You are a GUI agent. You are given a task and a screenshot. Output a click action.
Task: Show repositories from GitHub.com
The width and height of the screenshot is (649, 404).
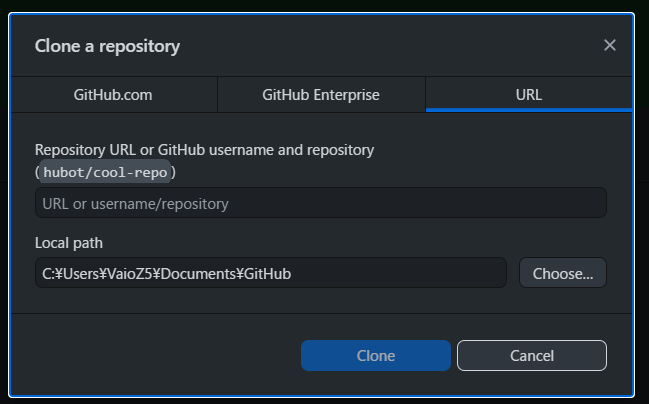(113, 96)
